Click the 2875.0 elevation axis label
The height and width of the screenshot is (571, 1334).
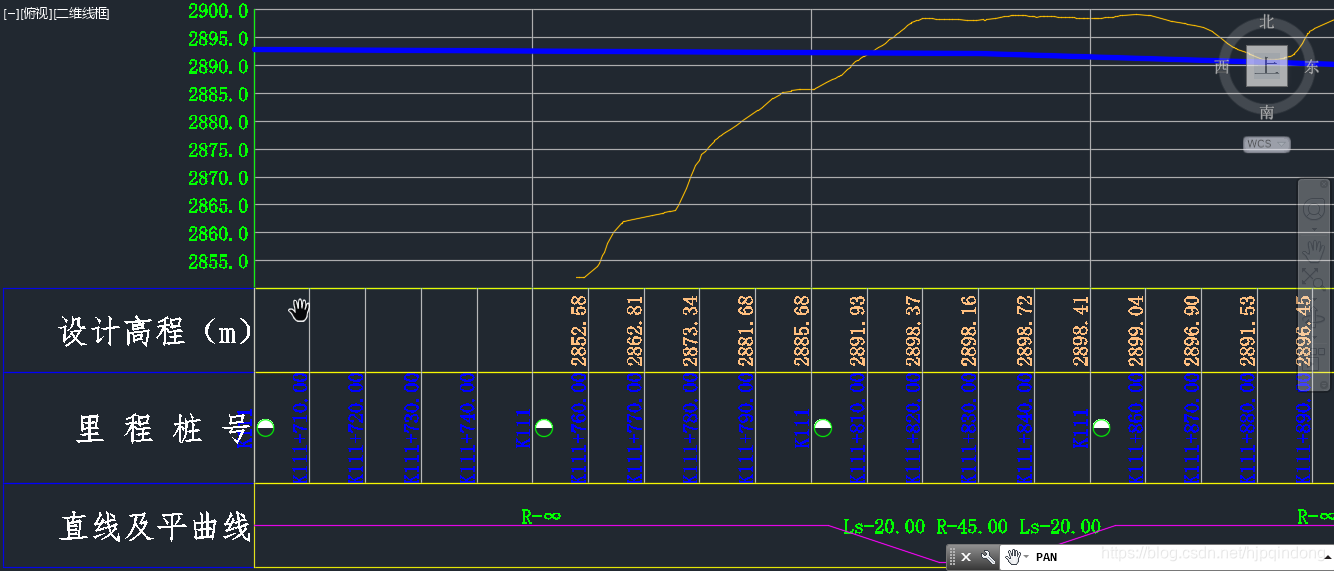point(218,150)
